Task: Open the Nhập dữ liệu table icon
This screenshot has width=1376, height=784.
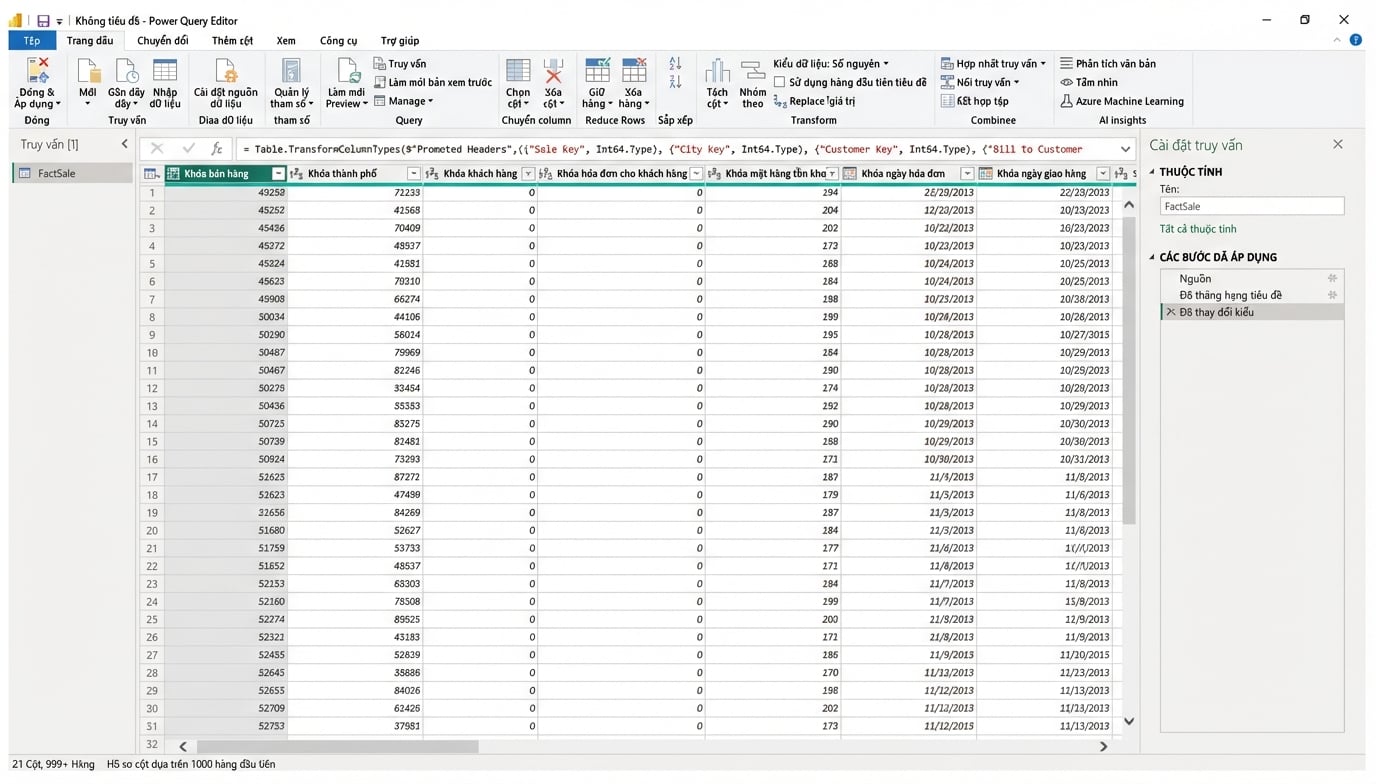Action: click(x=165, y=72)
